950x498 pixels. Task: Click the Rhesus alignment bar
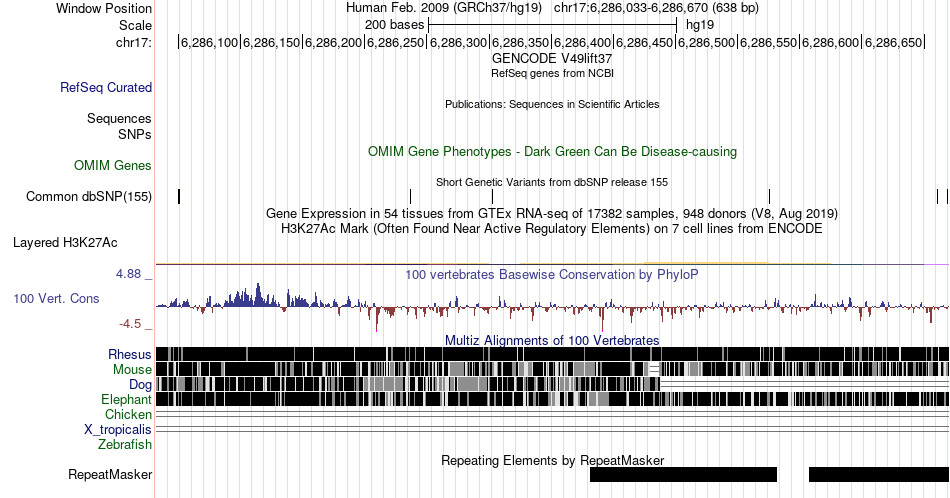[x=552, y=354]
